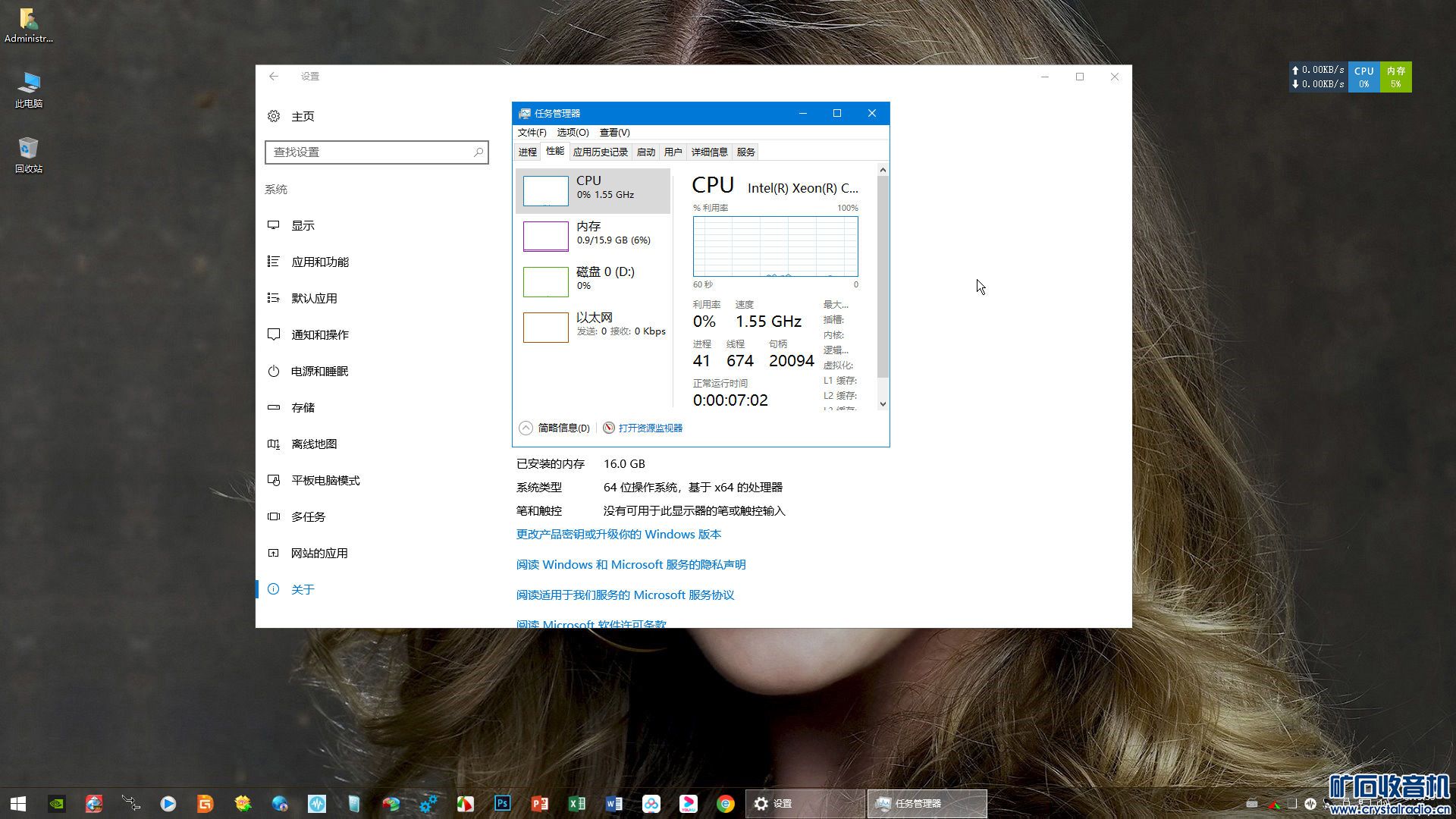Select the memory performance graph entry
The image size is (1456, 819).
pos(593,235)
